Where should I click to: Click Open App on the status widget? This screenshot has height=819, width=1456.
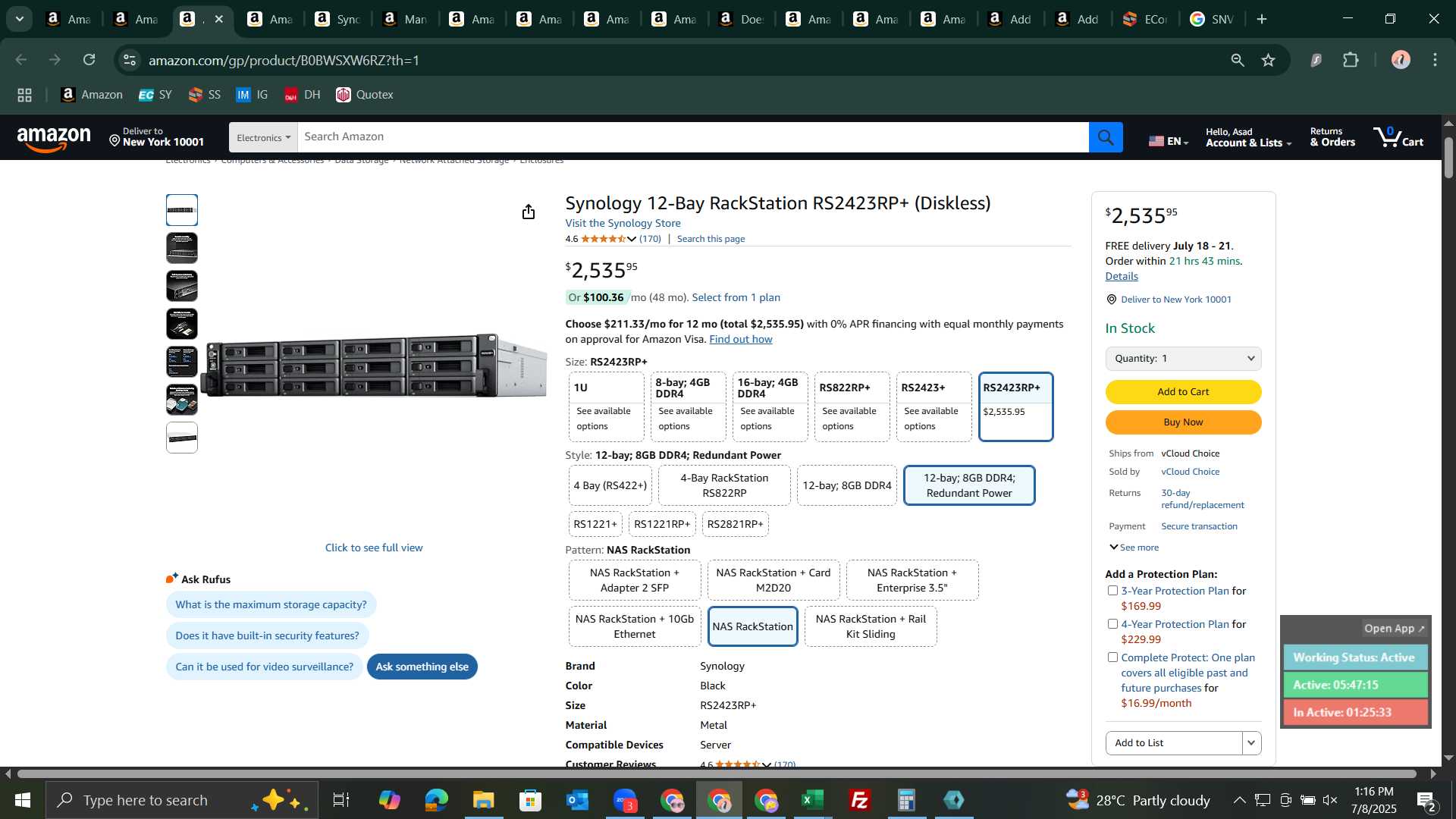click(x=1395, y=628)
